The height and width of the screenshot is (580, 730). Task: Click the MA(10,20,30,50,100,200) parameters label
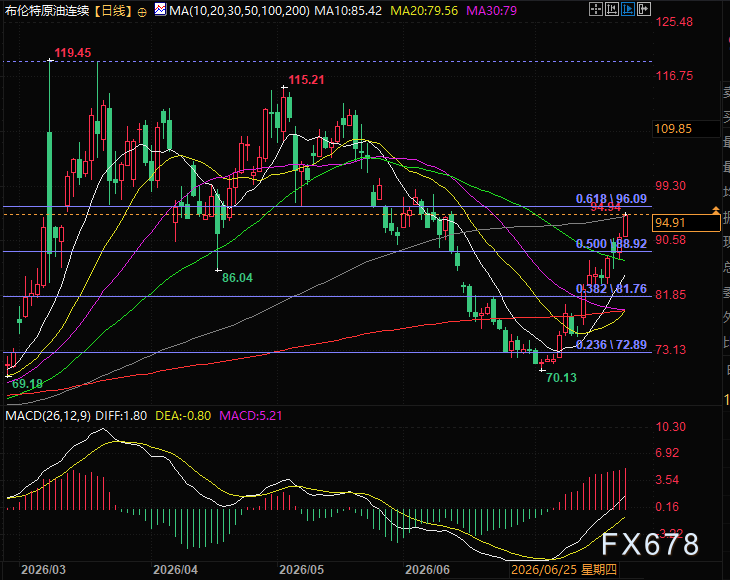[x=239, y=10]
